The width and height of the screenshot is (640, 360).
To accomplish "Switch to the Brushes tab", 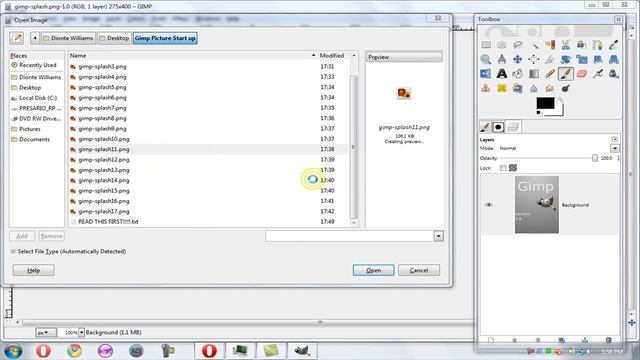I will [x=498, y=127].
